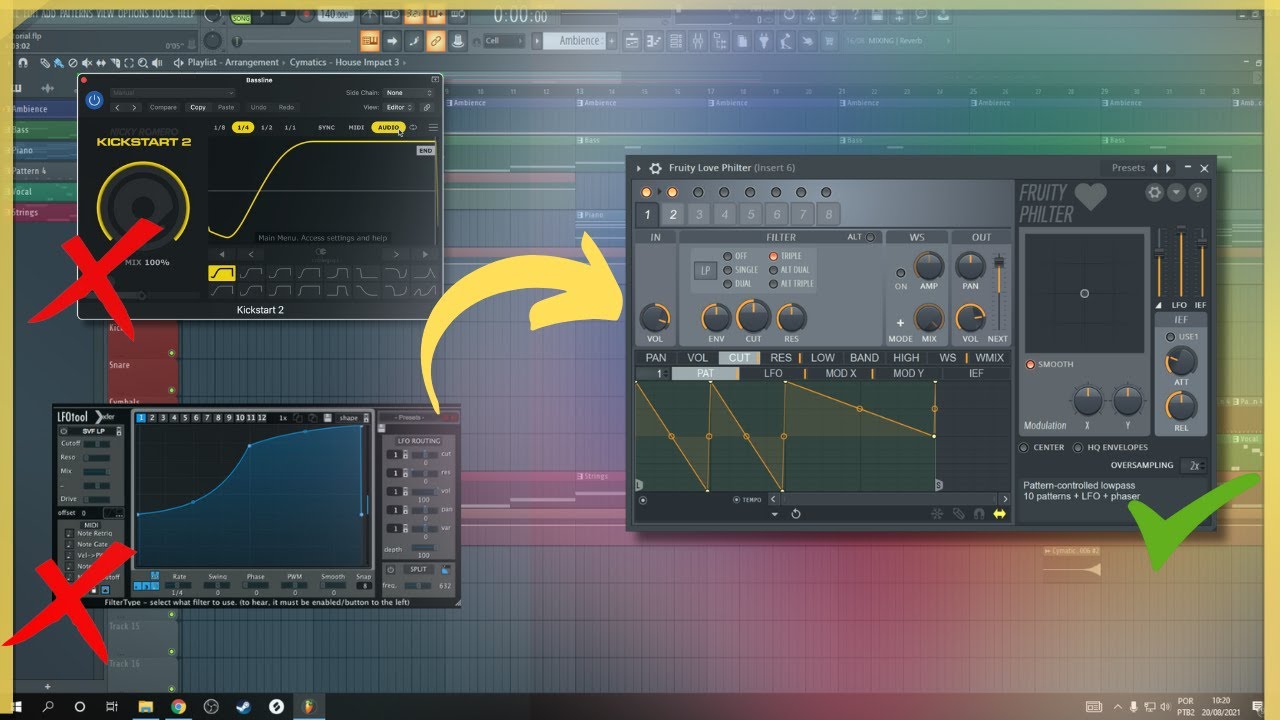Image resolution: width=1280 pixels, height=720 pixels.
Task: Toggle Kickstart 2 blue power button
Action: [x=94, y=100]
